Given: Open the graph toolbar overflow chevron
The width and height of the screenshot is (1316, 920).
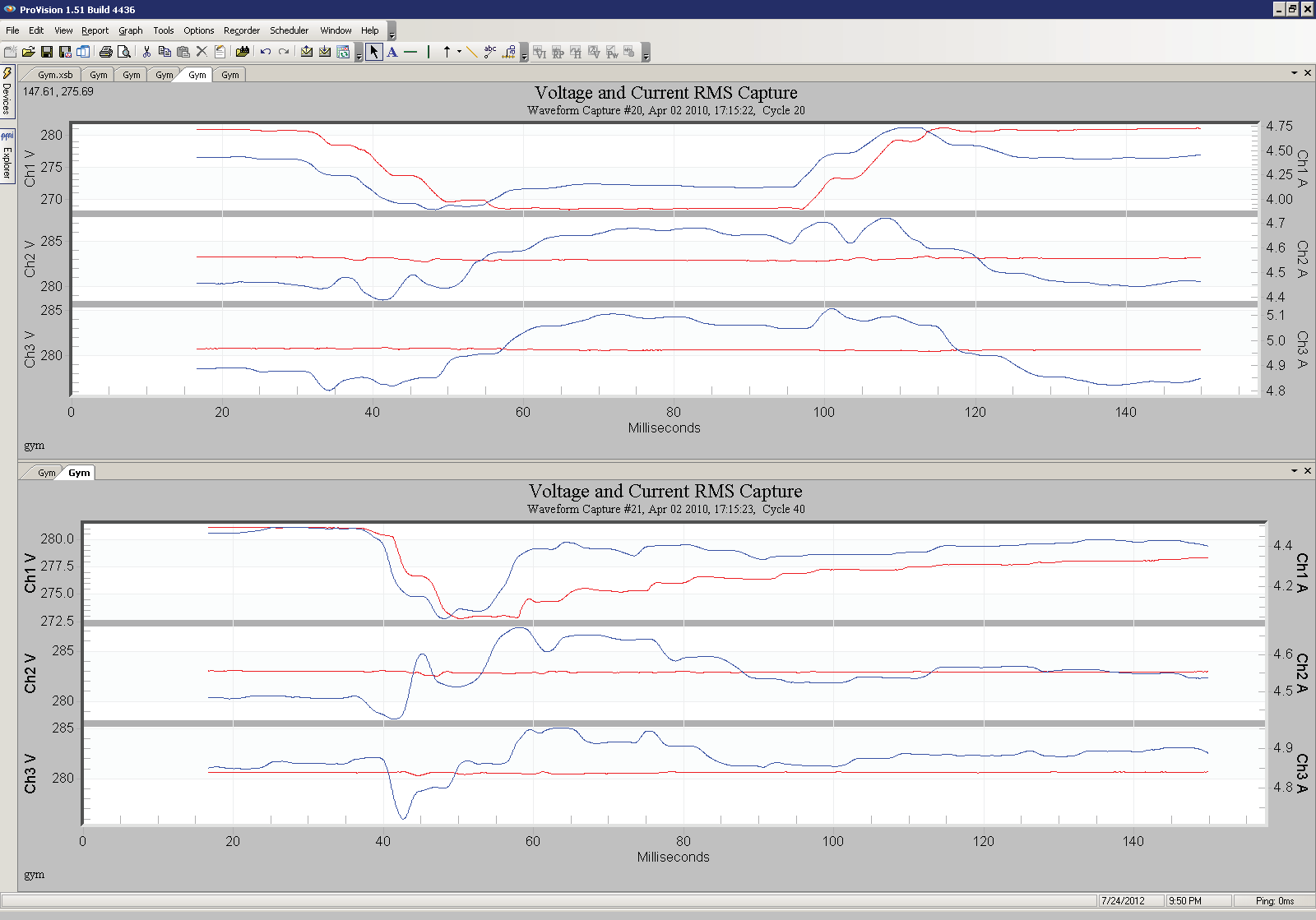Looking at the screenshot, I should [x=646, y=54].
